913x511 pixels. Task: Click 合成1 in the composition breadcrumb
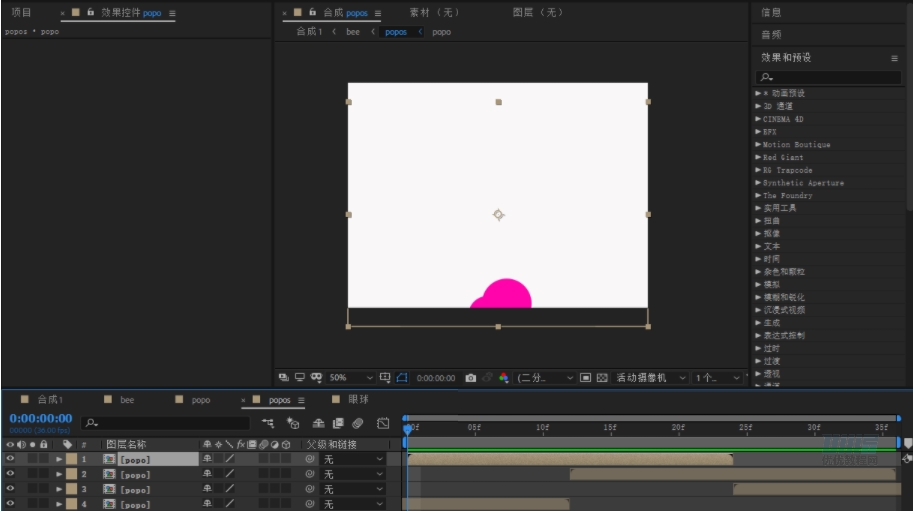[x=309, y=31]
